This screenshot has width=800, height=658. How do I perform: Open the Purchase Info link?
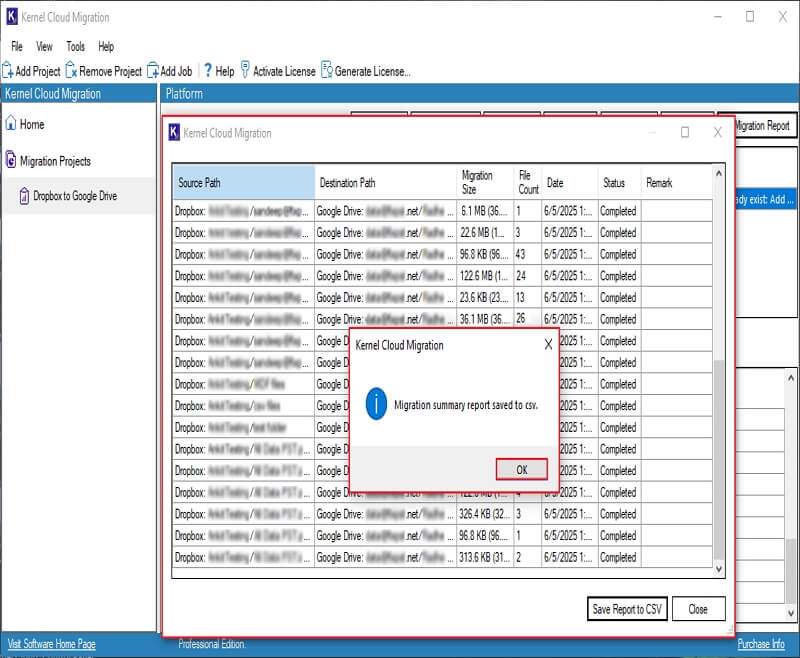pyautogui.click(x=761, y=644)
